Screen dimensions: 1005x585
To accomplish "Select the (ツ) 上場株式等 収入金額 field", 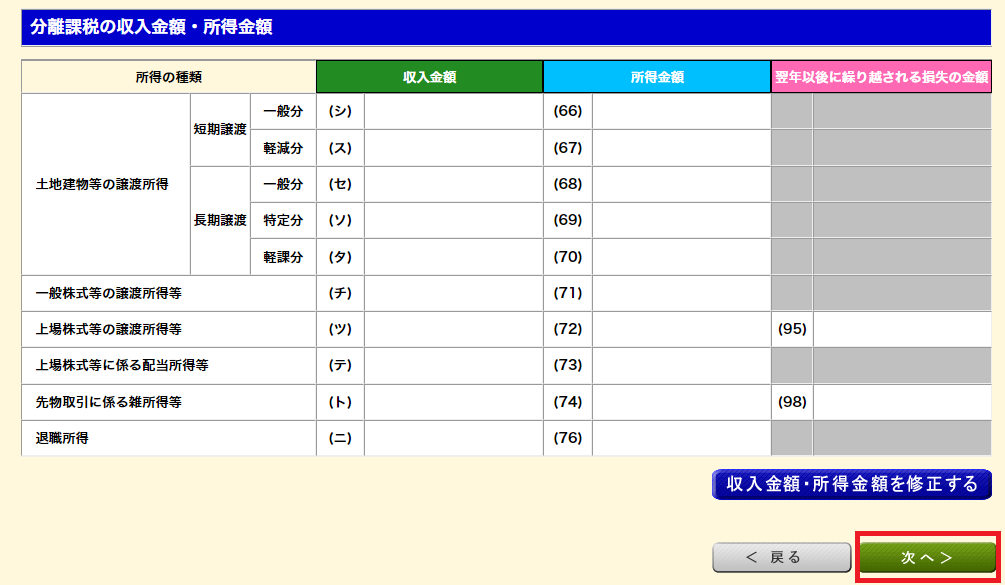I will 453,329.
